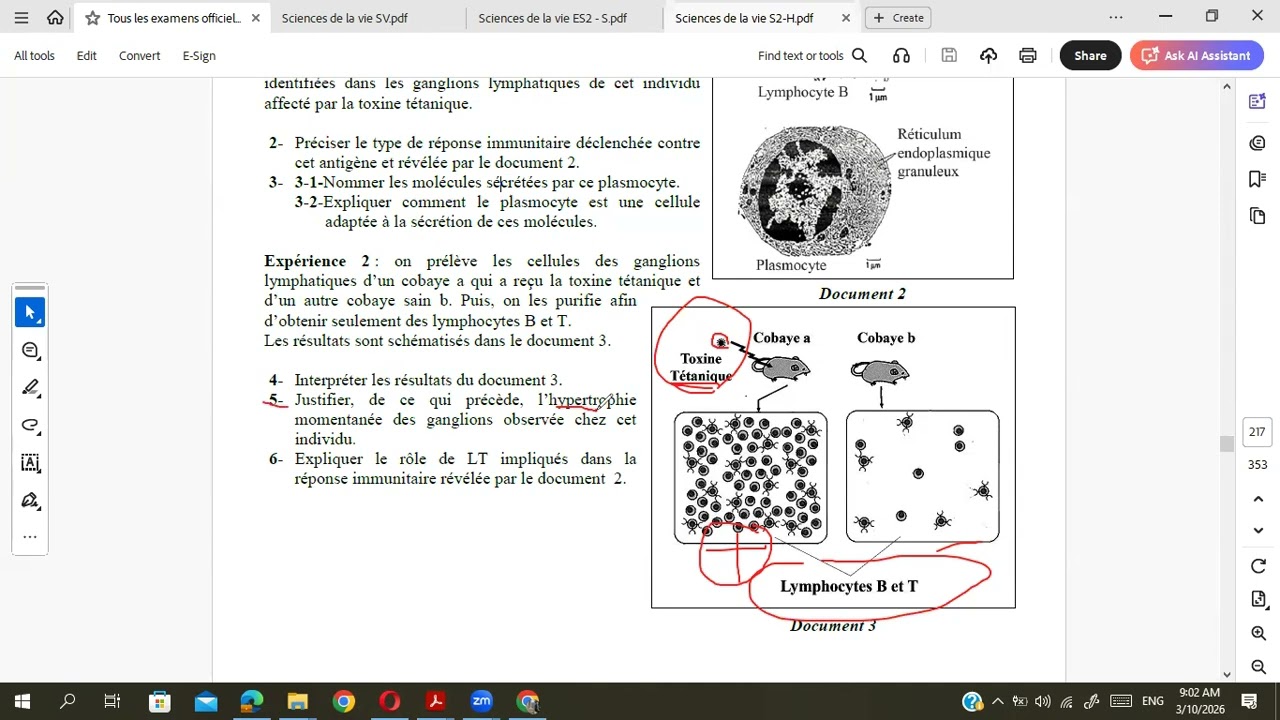
Task: Open Mail app from taskbar
Action: click(x=206, y=701)
